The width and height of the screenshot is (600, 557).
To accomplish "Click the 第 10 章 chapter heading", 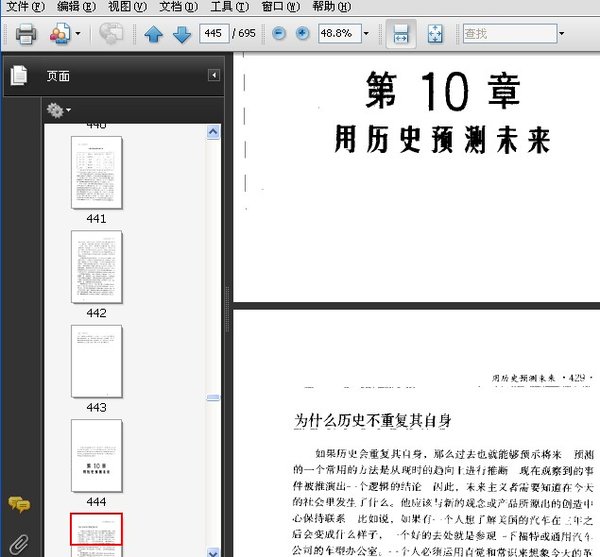I will click(443, 91).
